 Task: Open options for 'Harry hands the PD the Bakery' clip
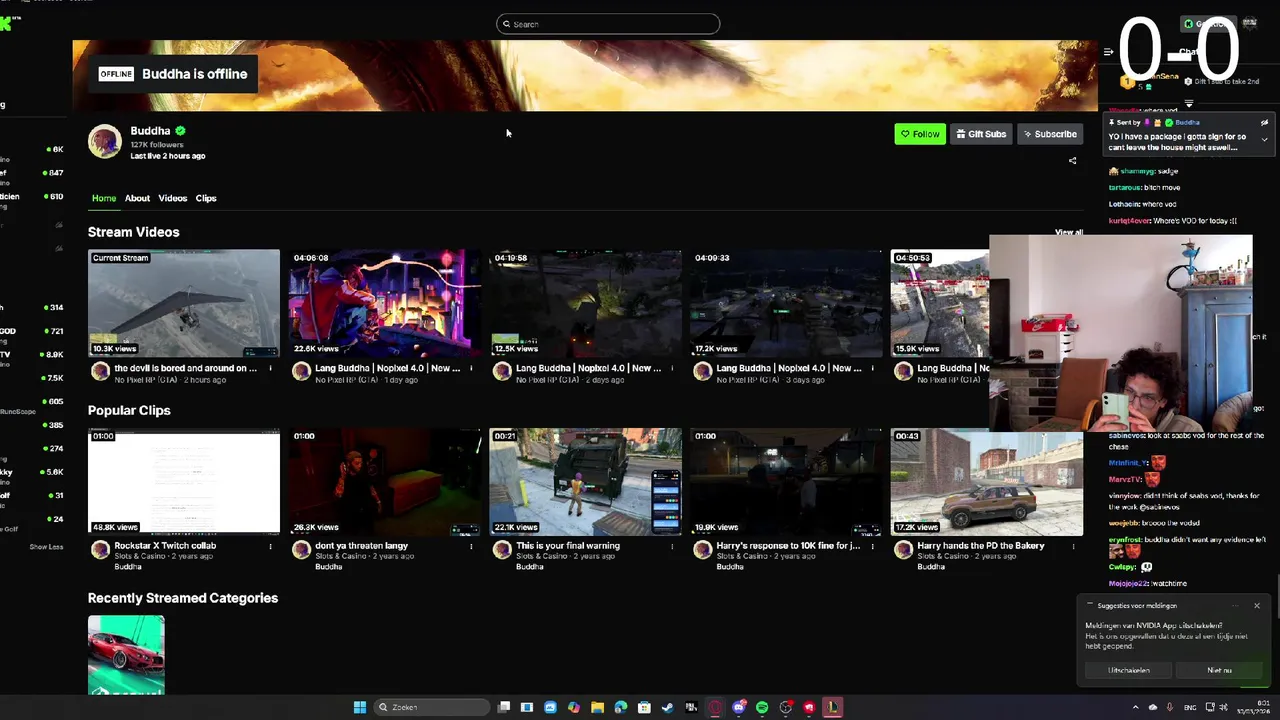click(1074, 546)
